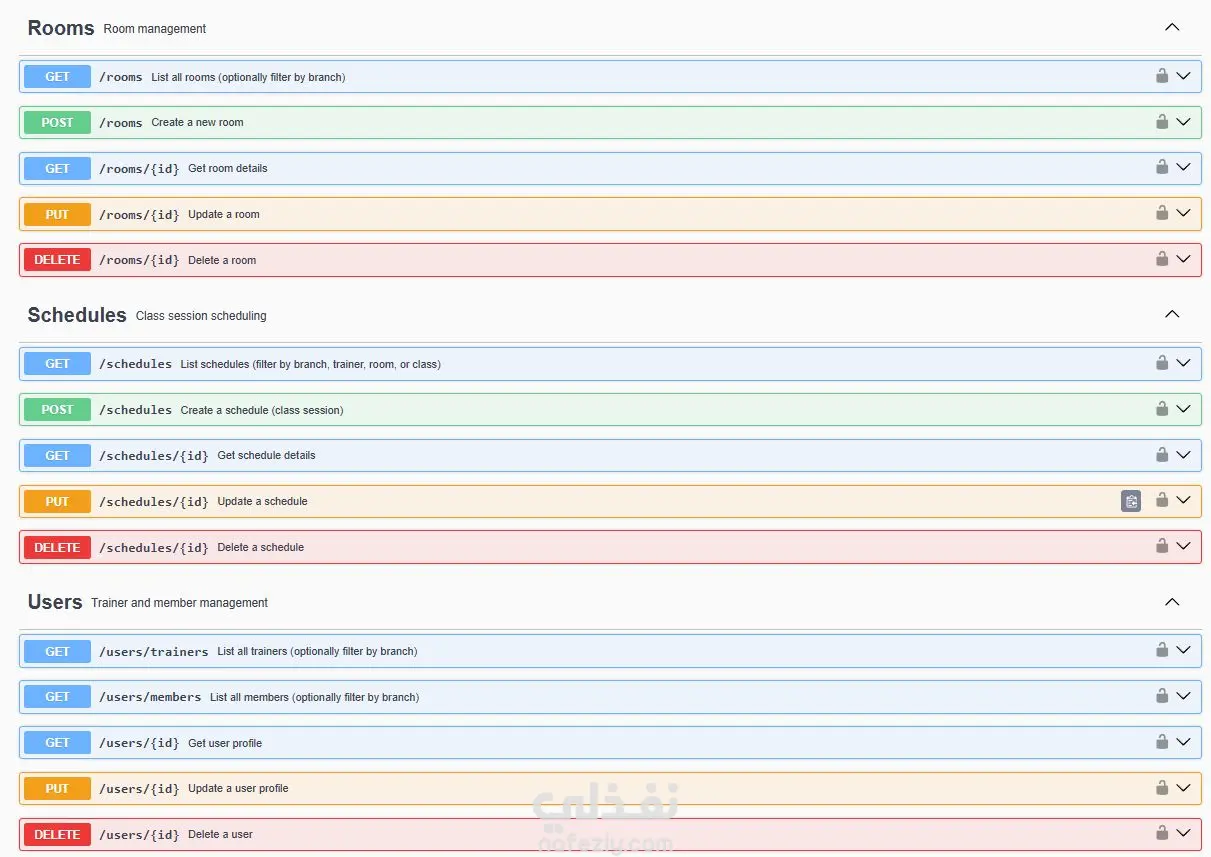This screenshot has height=857, width=1211.
Task: Click 'Update a user profile' description
Action: pos(238,788)
